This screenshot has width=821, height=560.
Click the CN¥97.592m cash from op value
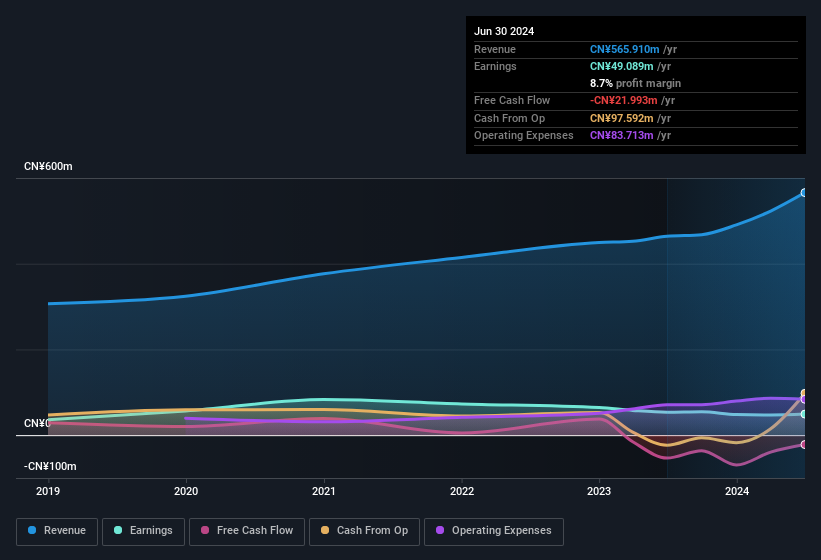(622, 118)
